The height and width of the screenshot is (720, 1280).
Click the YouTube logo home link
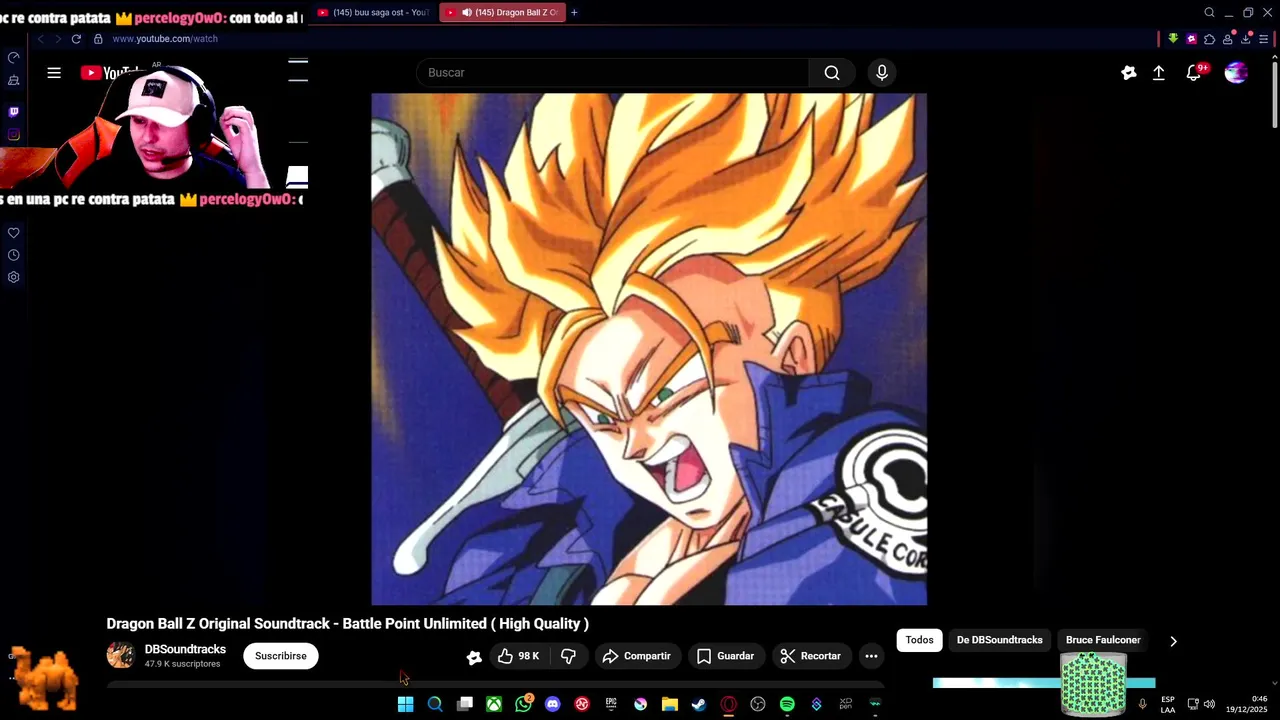[x=112, y=73]
